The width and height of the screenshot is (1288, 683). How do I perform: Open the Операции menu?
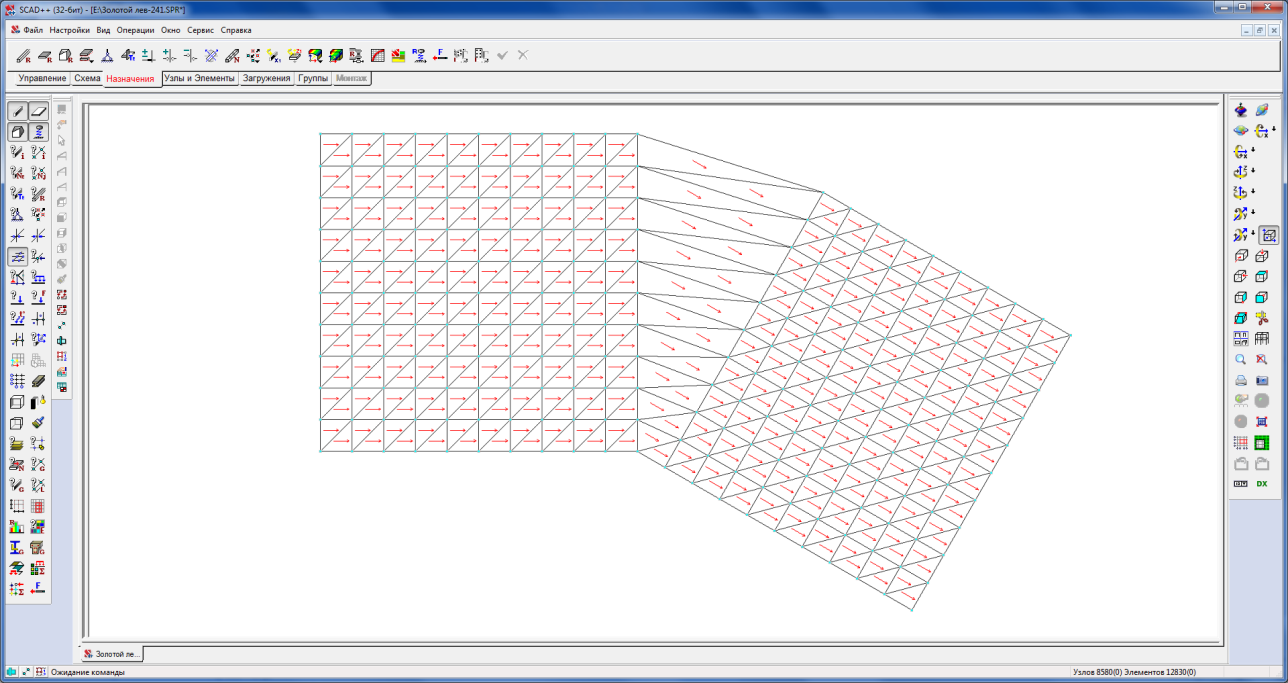(135, 30)
